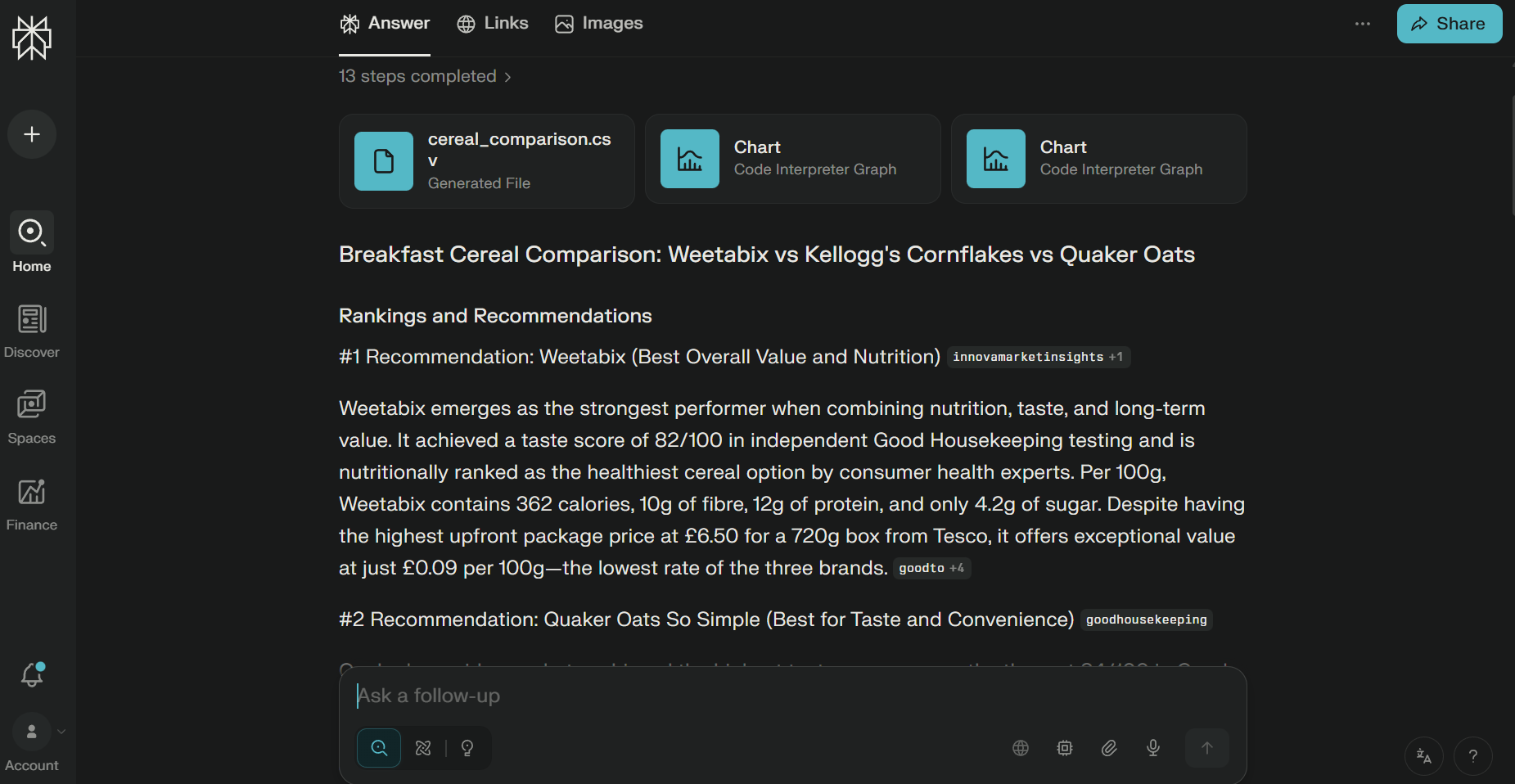Viewport: 1515px width, 784px height.
Task: Toggle the Search mode in follow-up box
Action: click(x=379, y=748)
